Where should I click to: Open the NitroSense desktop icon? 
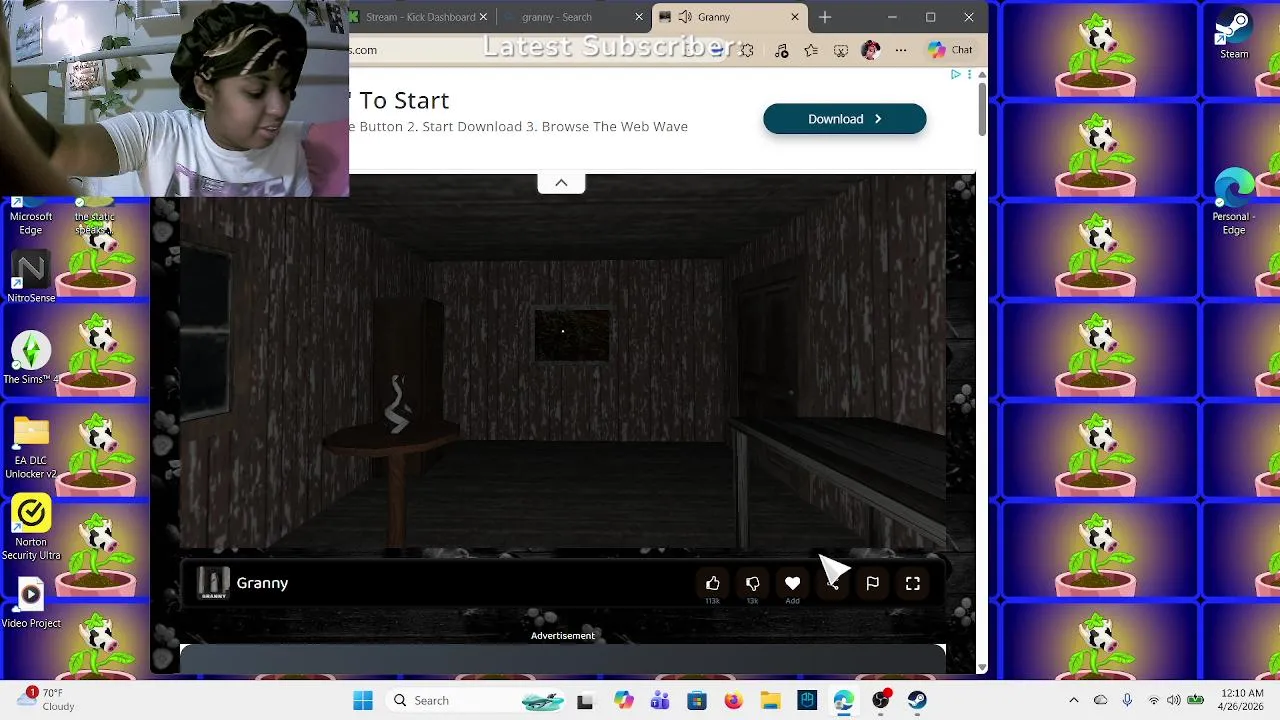point(31,277)
